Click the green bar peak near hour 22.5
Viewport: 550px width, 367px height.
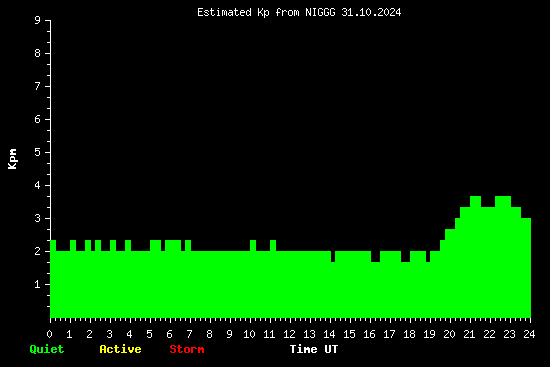click(503, 257)
